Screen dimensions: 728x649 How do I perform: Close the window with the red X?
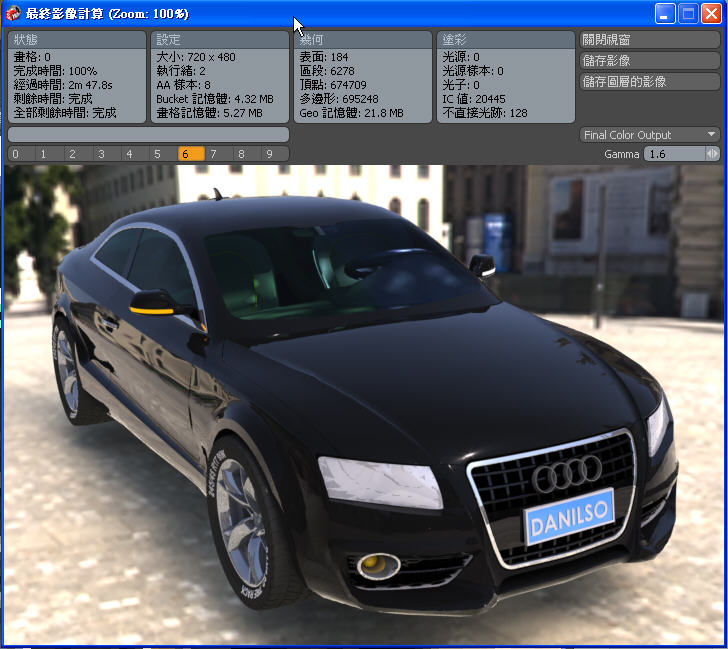pyautogui.click(x=711, y=13)
